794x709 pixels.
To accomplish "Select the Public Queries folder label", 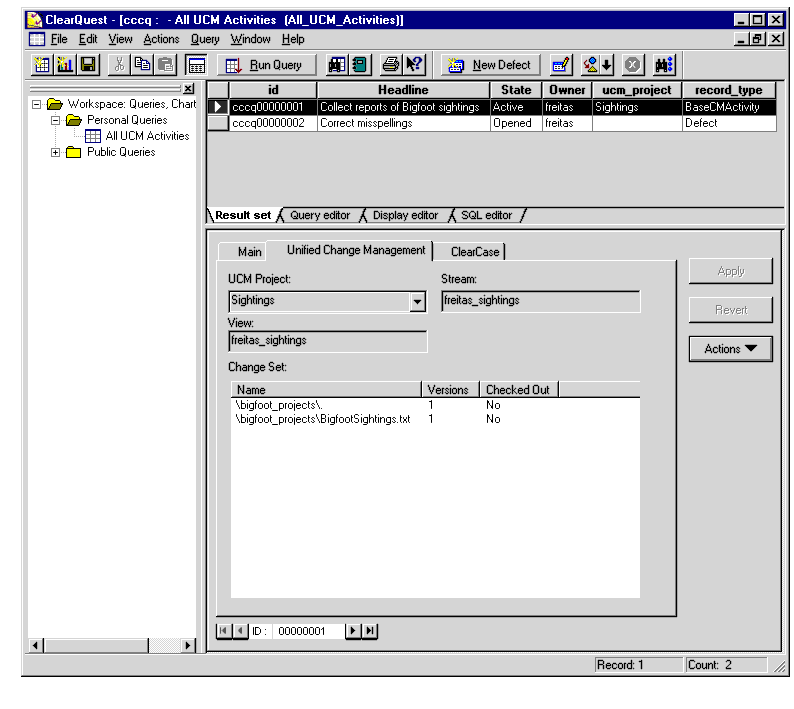I will coord(121,152).
